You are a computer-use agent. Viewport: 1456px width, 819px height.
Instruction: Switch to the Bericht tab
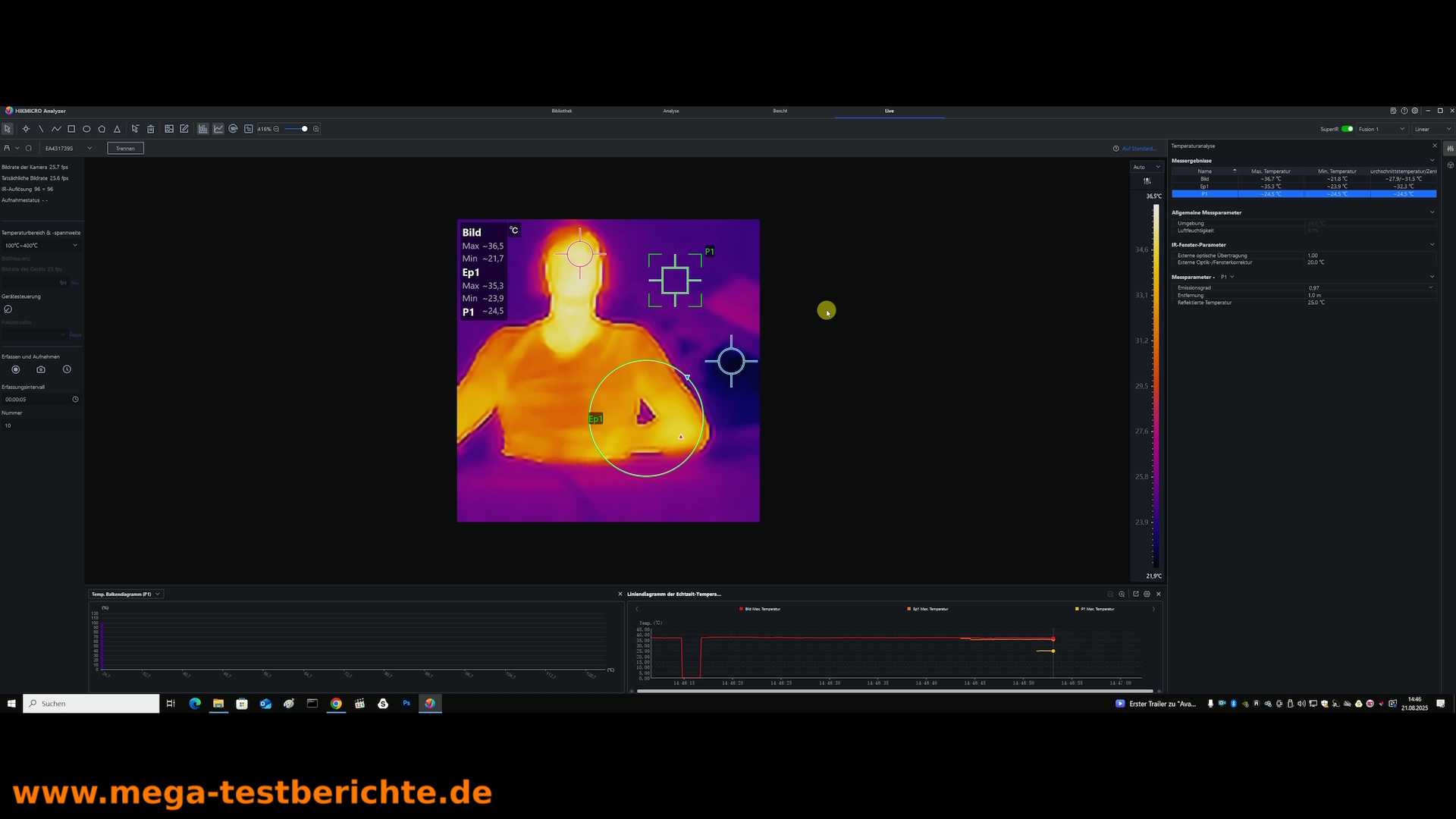(780, 111)
